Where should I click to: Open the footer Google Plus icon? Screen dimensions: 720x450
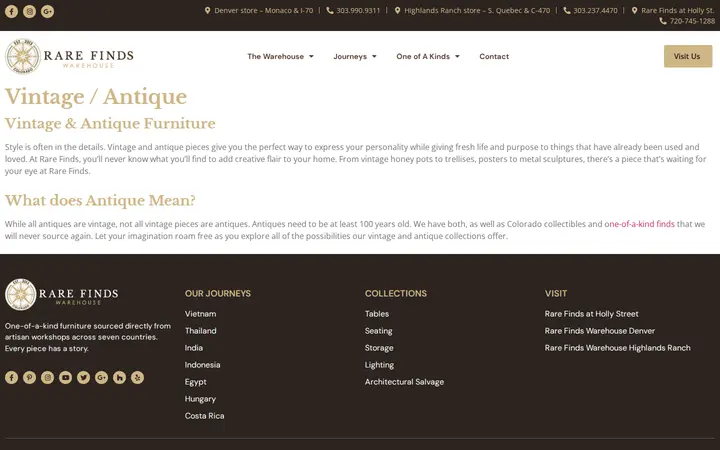point(101,377)
